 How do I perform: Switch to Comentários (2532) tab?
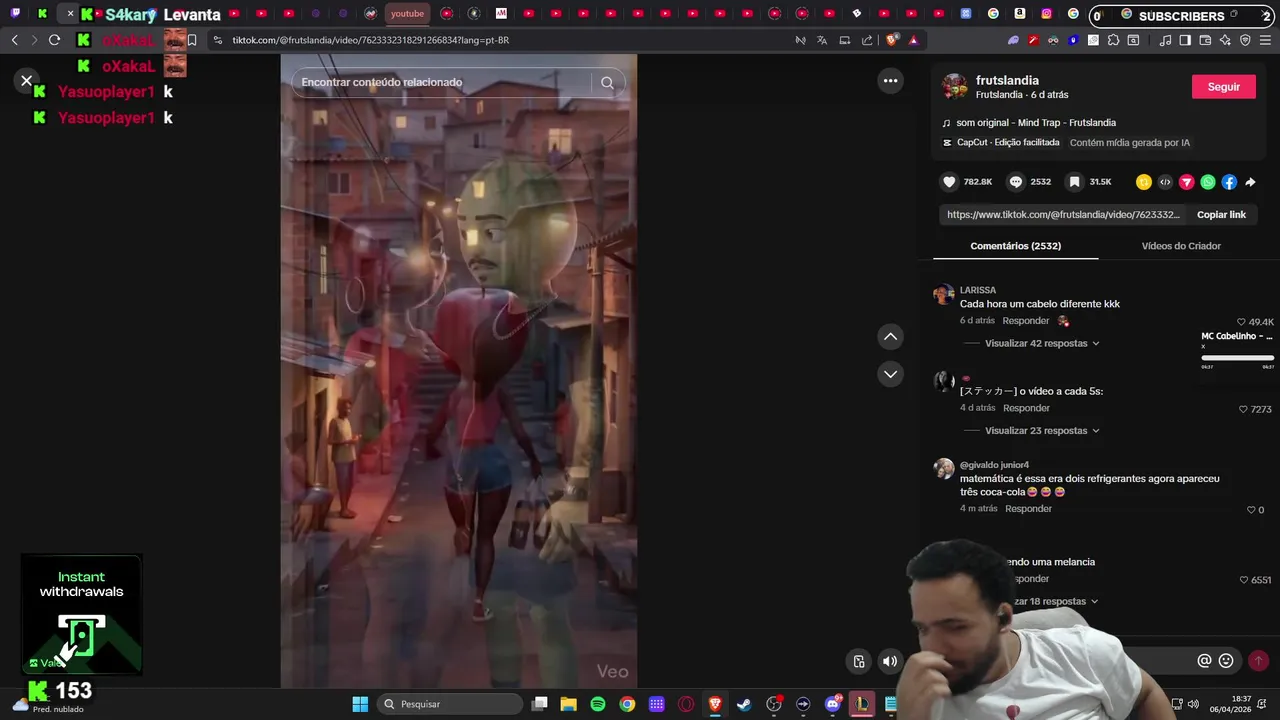point(1015,246)
